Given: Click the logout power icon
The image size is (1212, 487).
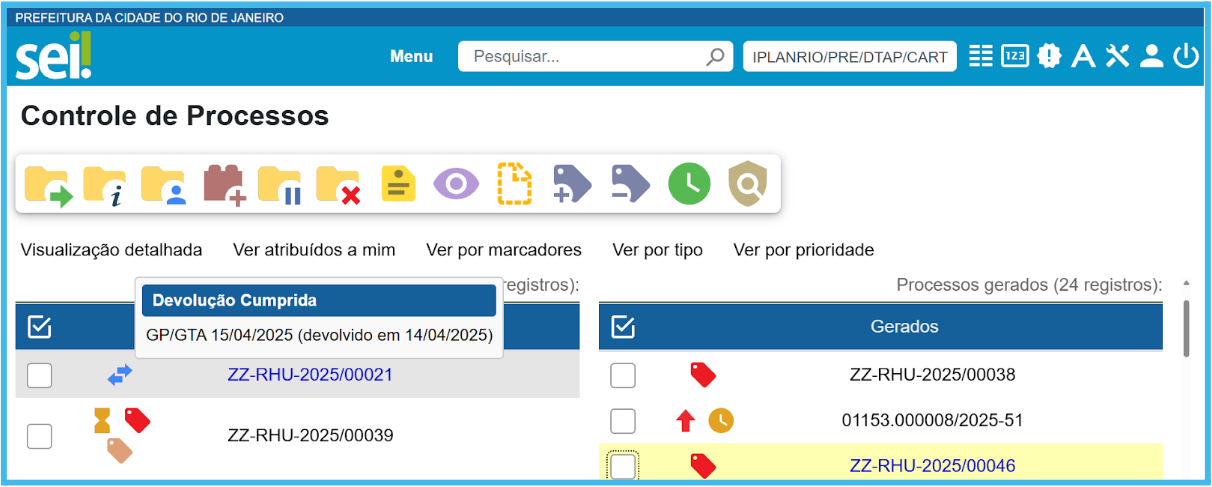Looking at the screenshot, I should point(1186,56).
